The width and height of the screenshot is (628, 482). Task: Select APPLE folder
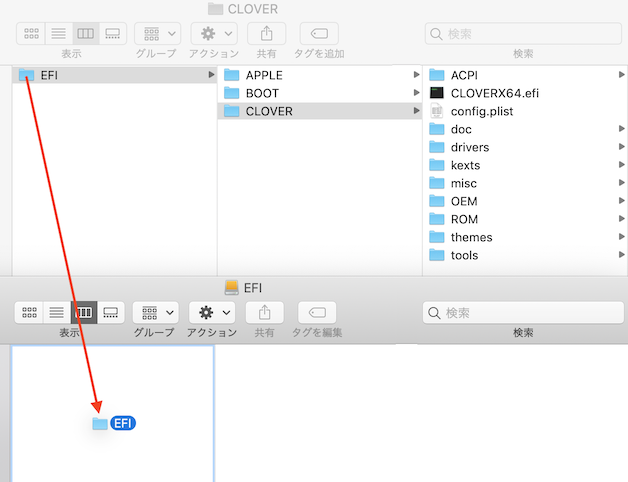pyautogui.click(x=320, y=75)
